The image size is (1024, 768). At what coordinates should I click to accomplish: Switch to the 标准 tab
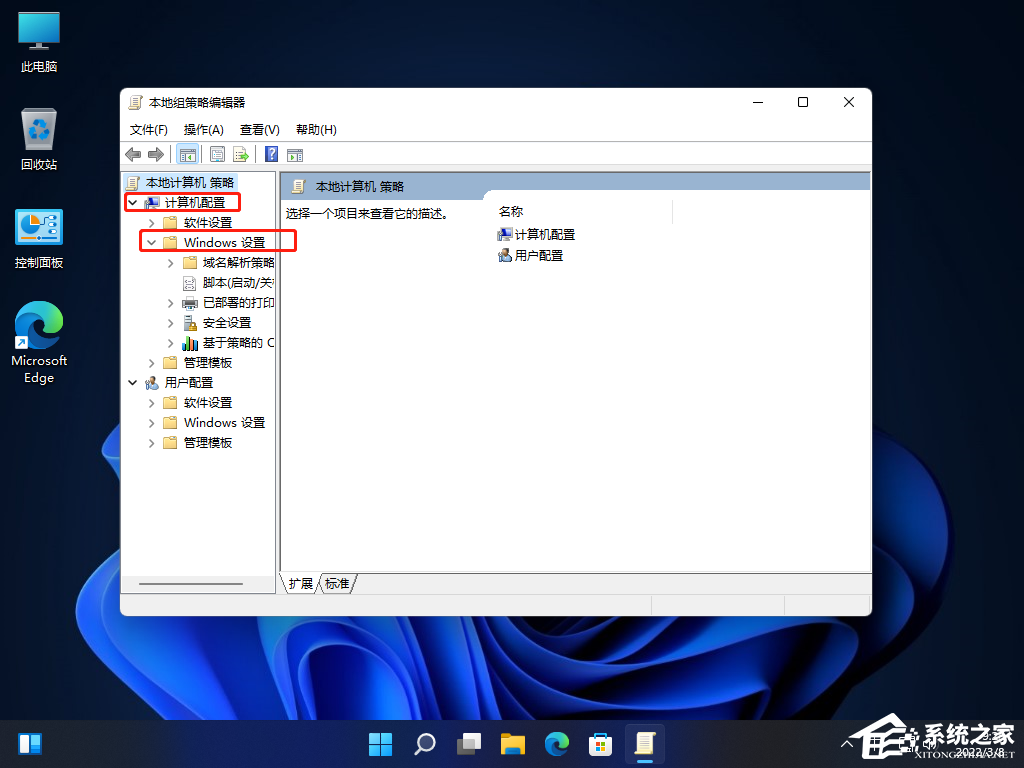338,584
